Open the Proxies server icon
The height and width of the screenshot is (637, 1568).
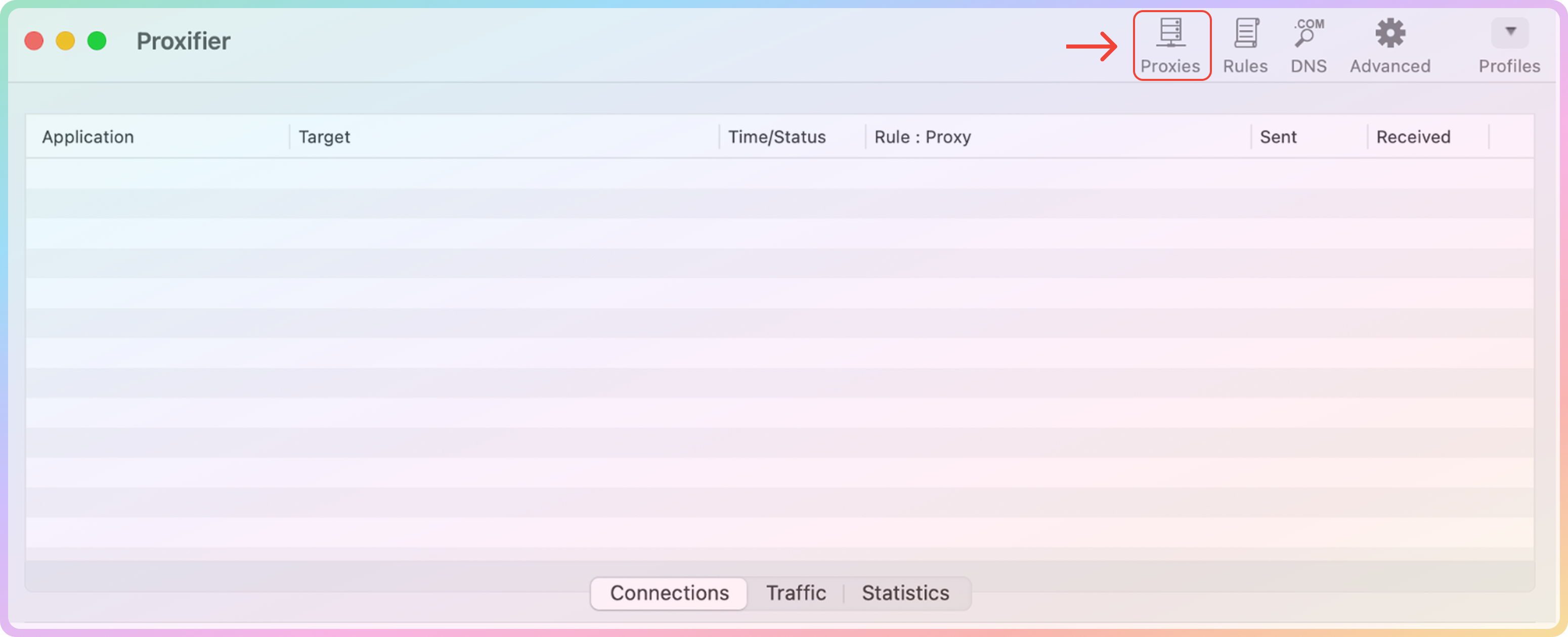coord(1170,33)
